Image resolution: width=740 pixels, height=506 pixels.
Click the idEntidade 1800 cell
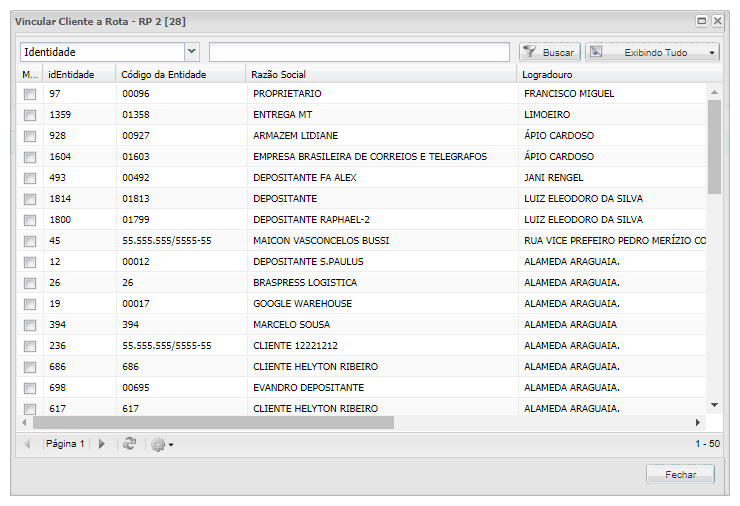[80, 219]
